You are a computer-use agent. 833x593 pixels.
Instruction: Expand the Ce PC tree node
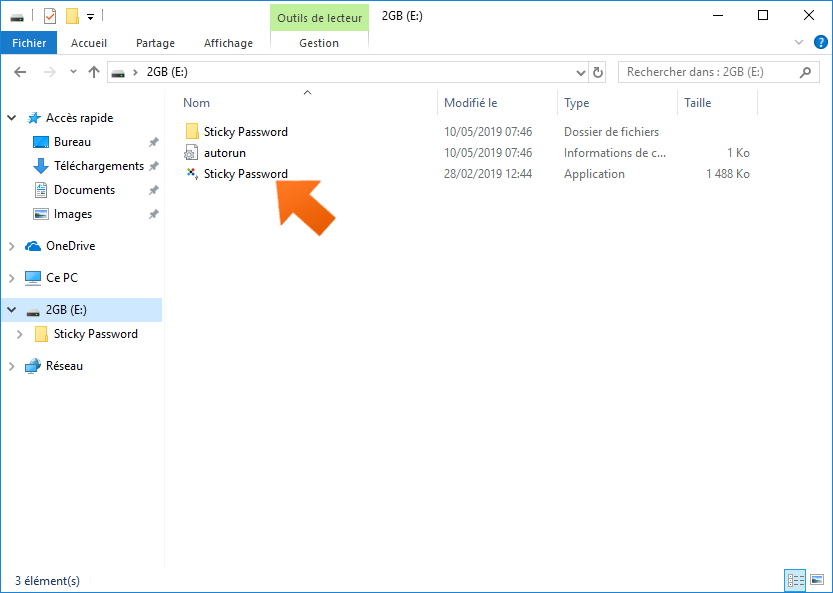(x=12, y=278)
